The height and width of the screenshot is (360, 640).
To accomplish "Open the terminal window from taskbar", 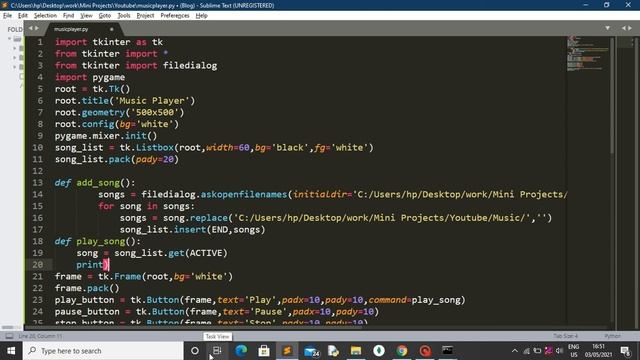I will (447, 351).
